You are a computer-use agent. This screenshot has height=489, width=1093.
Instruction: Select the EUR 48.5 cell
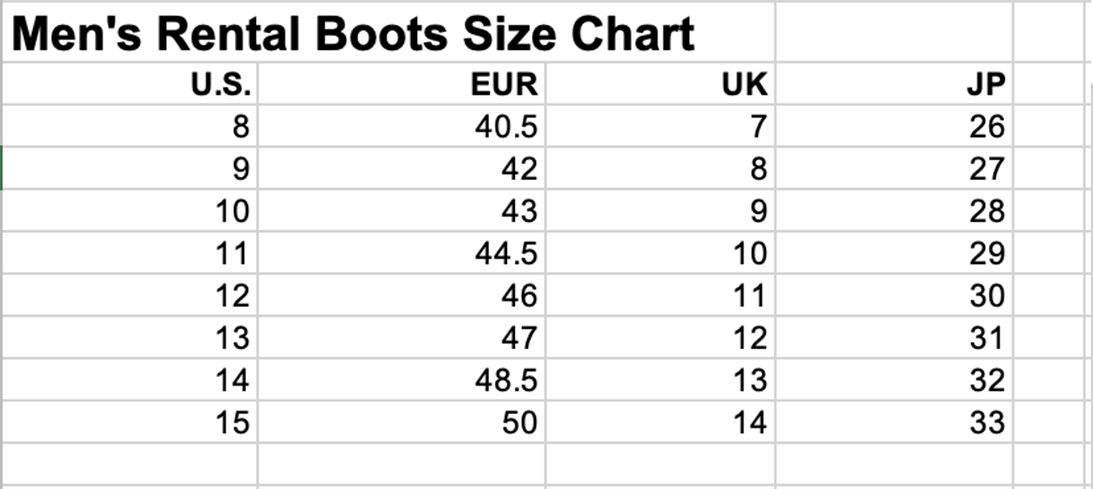(402, 380)
